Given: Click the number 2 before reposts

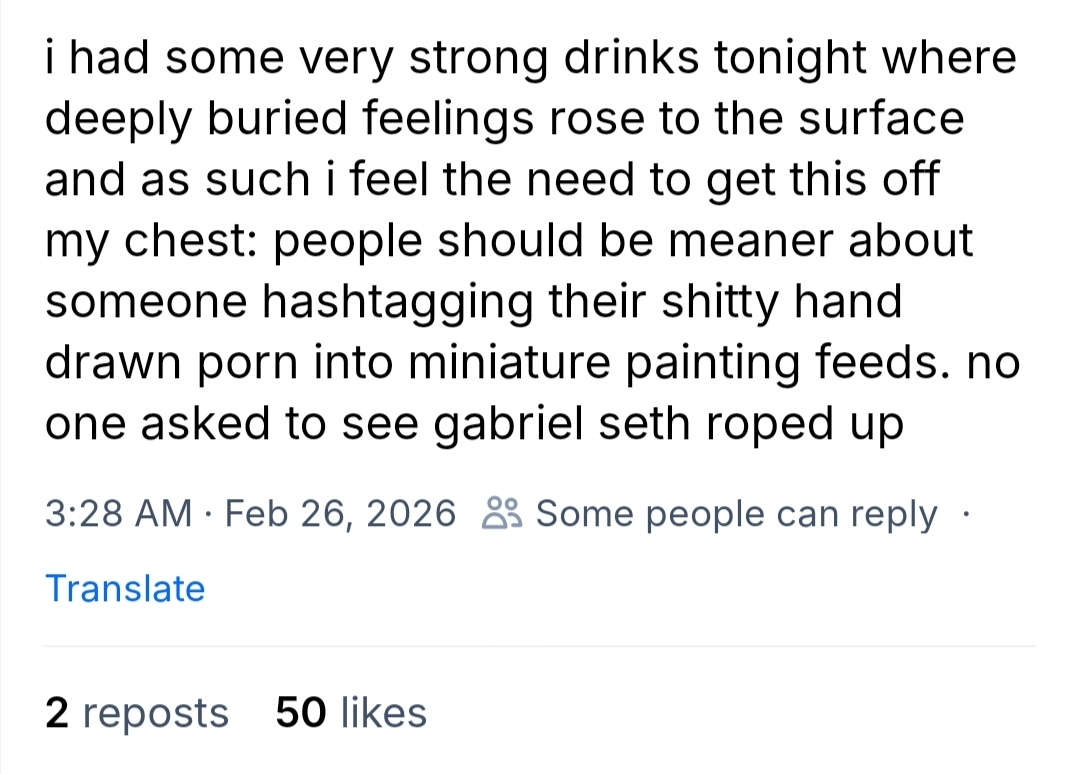Looking at the screenshot, I should click(57, 713).
